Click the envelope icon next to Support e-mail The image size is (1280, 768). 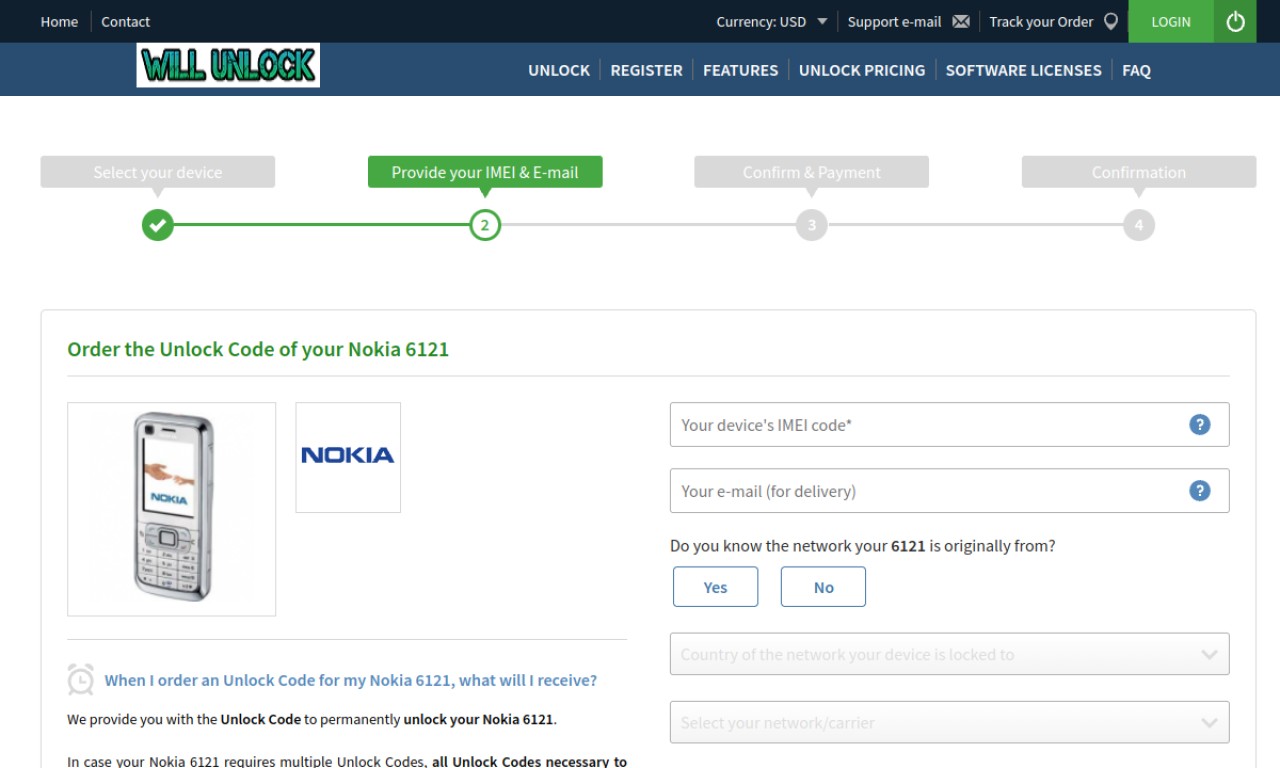(x=961, y=21)
